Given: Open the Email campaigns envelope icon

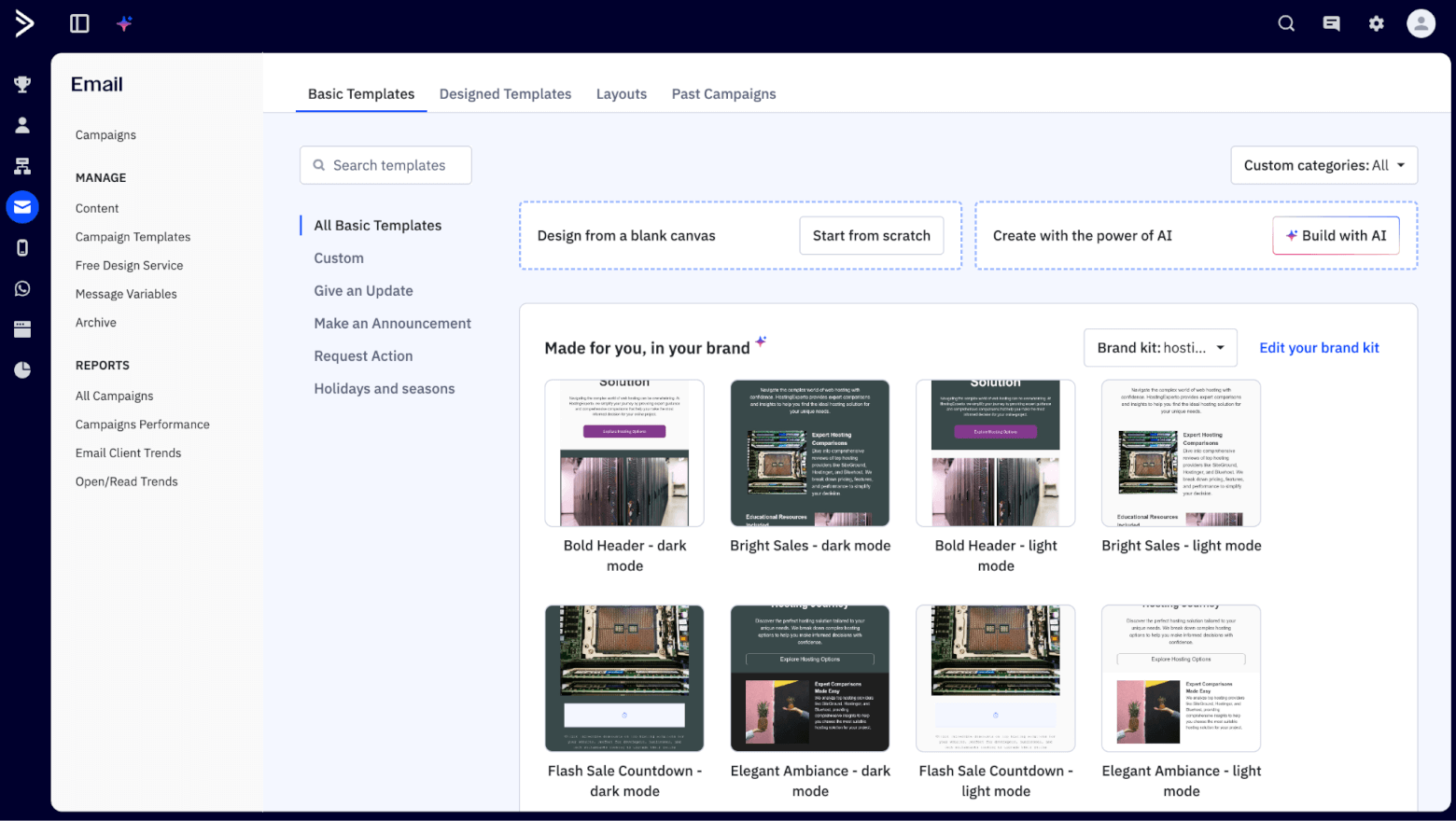Looking at the screenshot, I should (x=22, y=206).
